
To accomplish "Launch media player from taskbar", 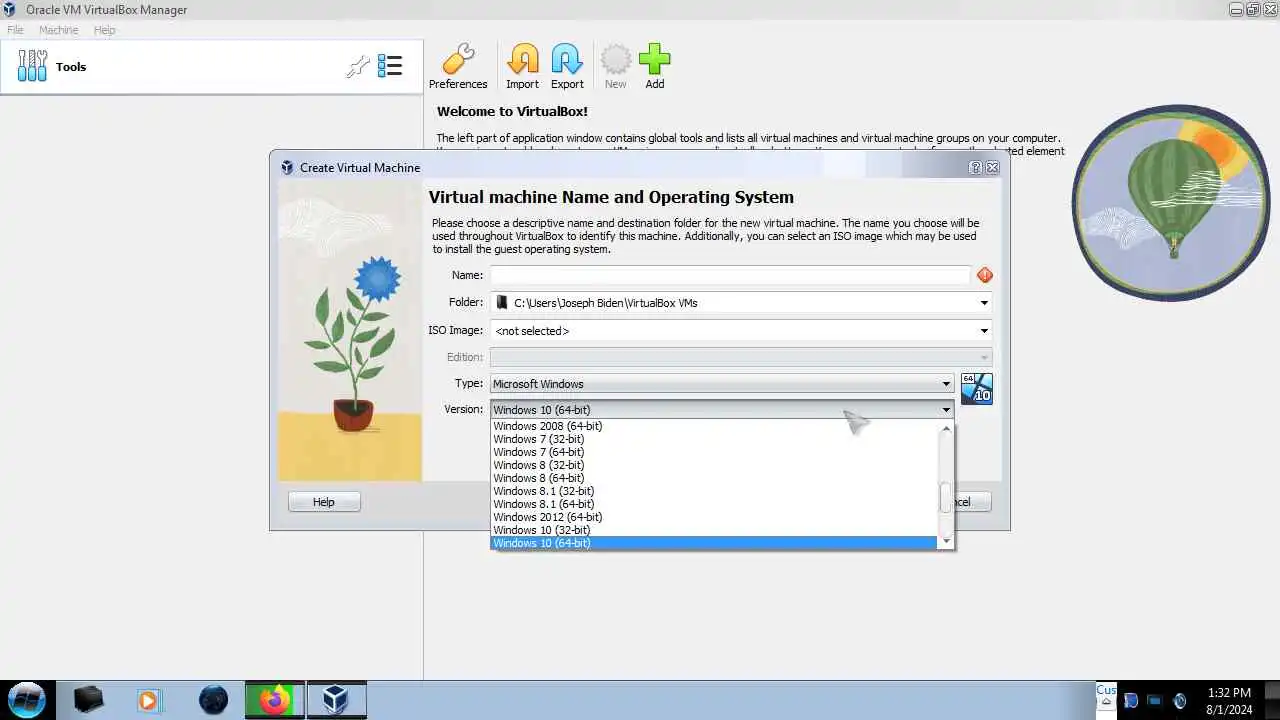I will [148, 700].
